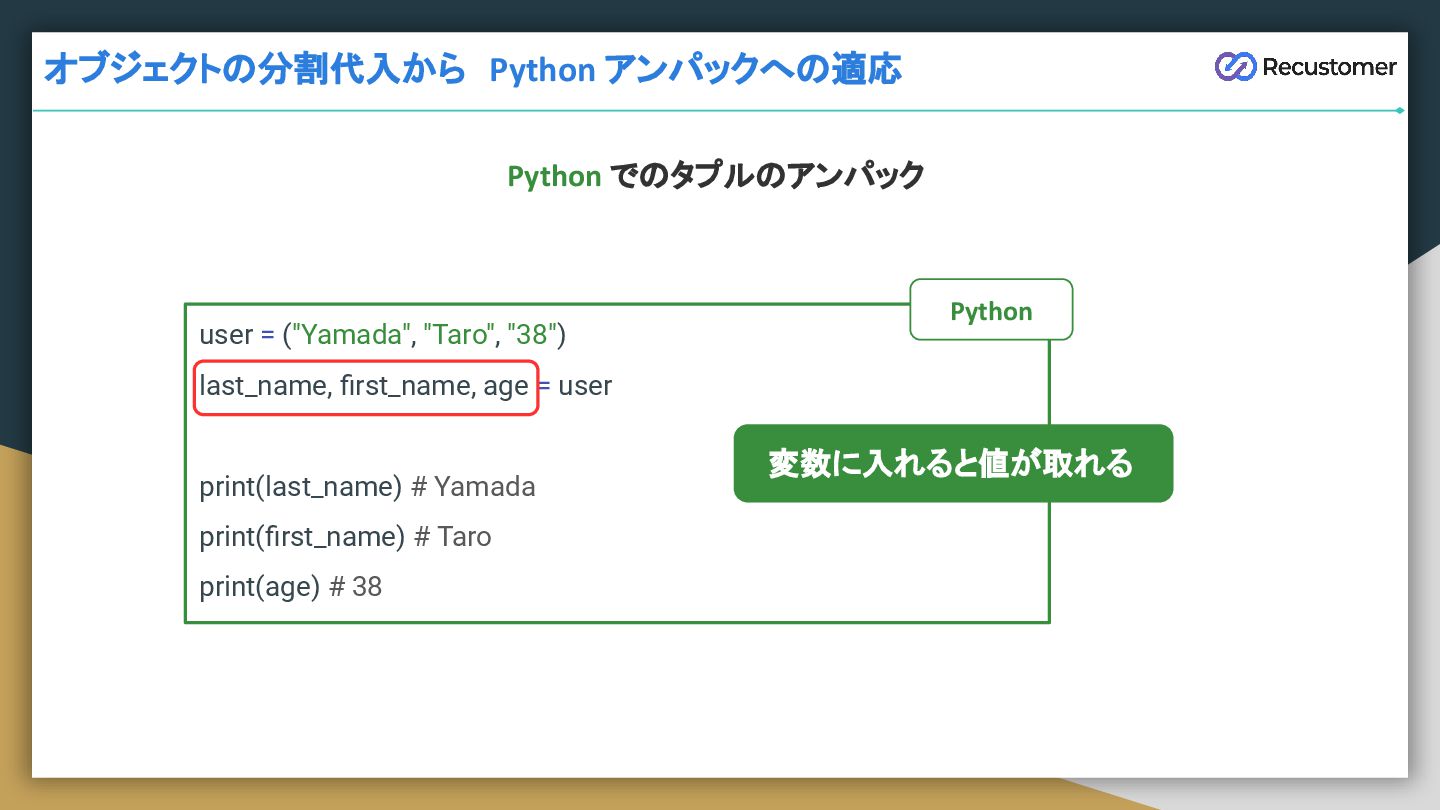This screenshot has width=1440, height=810.
Task: Click the line print(age) # 38
Action: [290, 587]
